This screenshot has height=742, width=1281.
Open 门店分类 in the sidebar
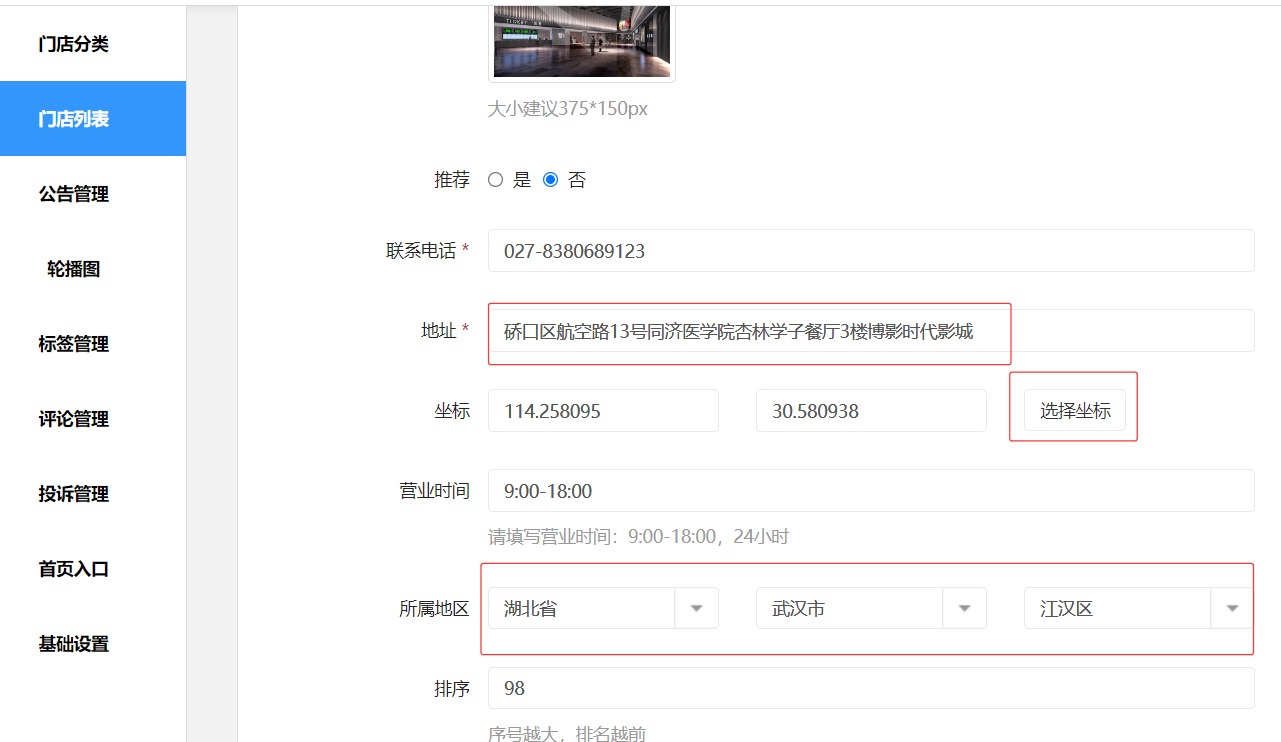click(x=74, y=44)
